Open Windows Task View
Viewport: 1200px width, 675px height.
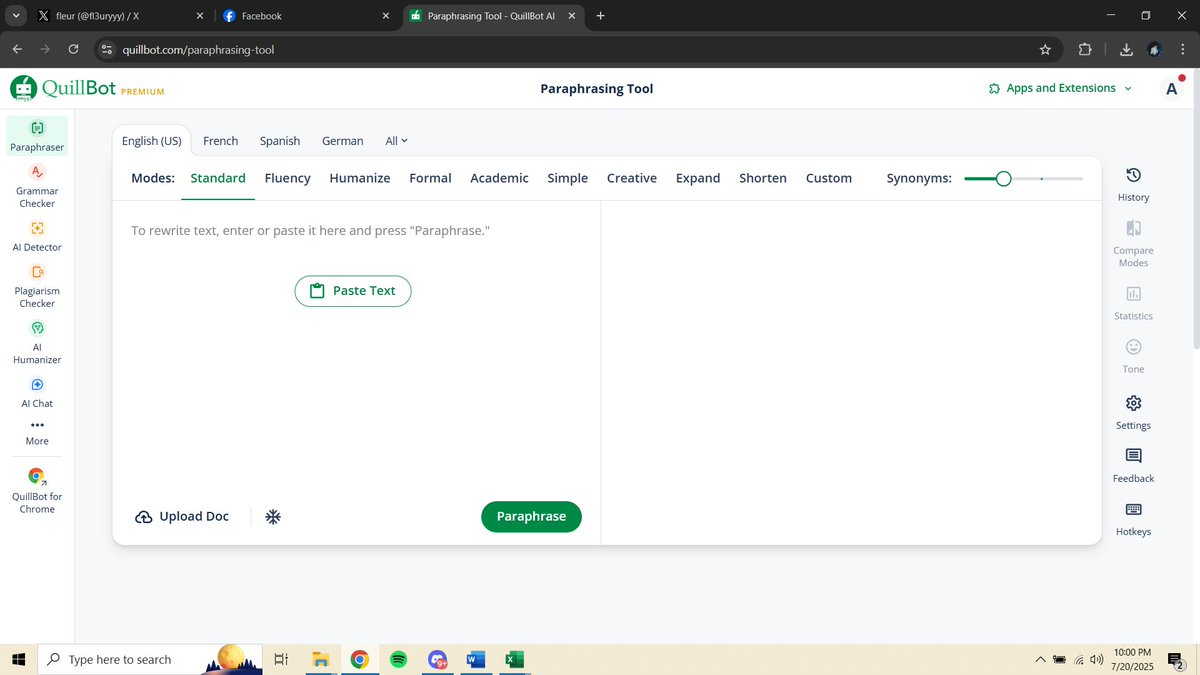(x=281, y=659)
